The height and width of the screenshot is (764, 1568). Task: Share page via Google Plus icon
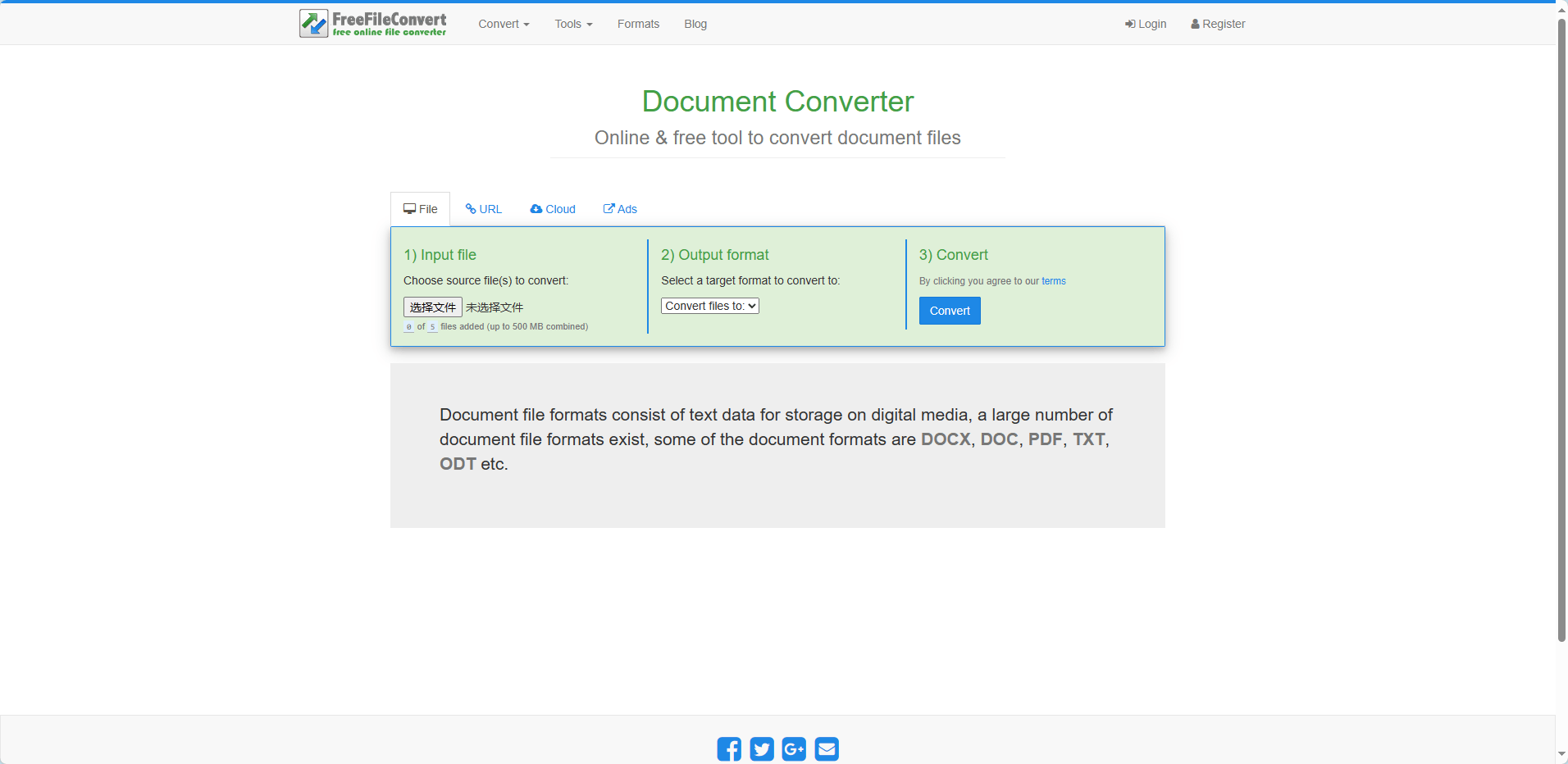[794, 749]
